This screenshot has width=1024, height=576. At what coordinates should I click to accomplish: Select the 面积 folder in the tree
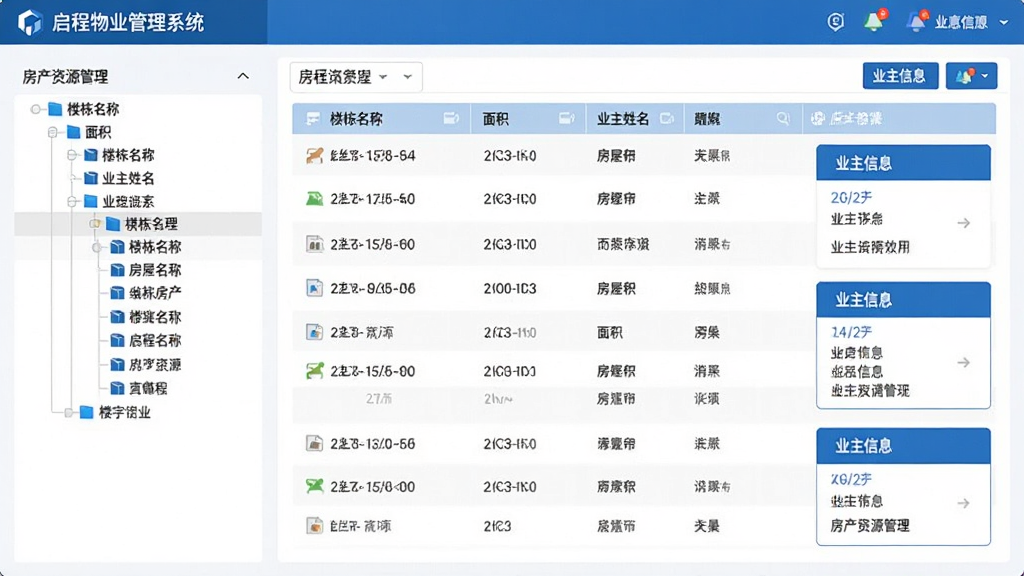(89, 133)
